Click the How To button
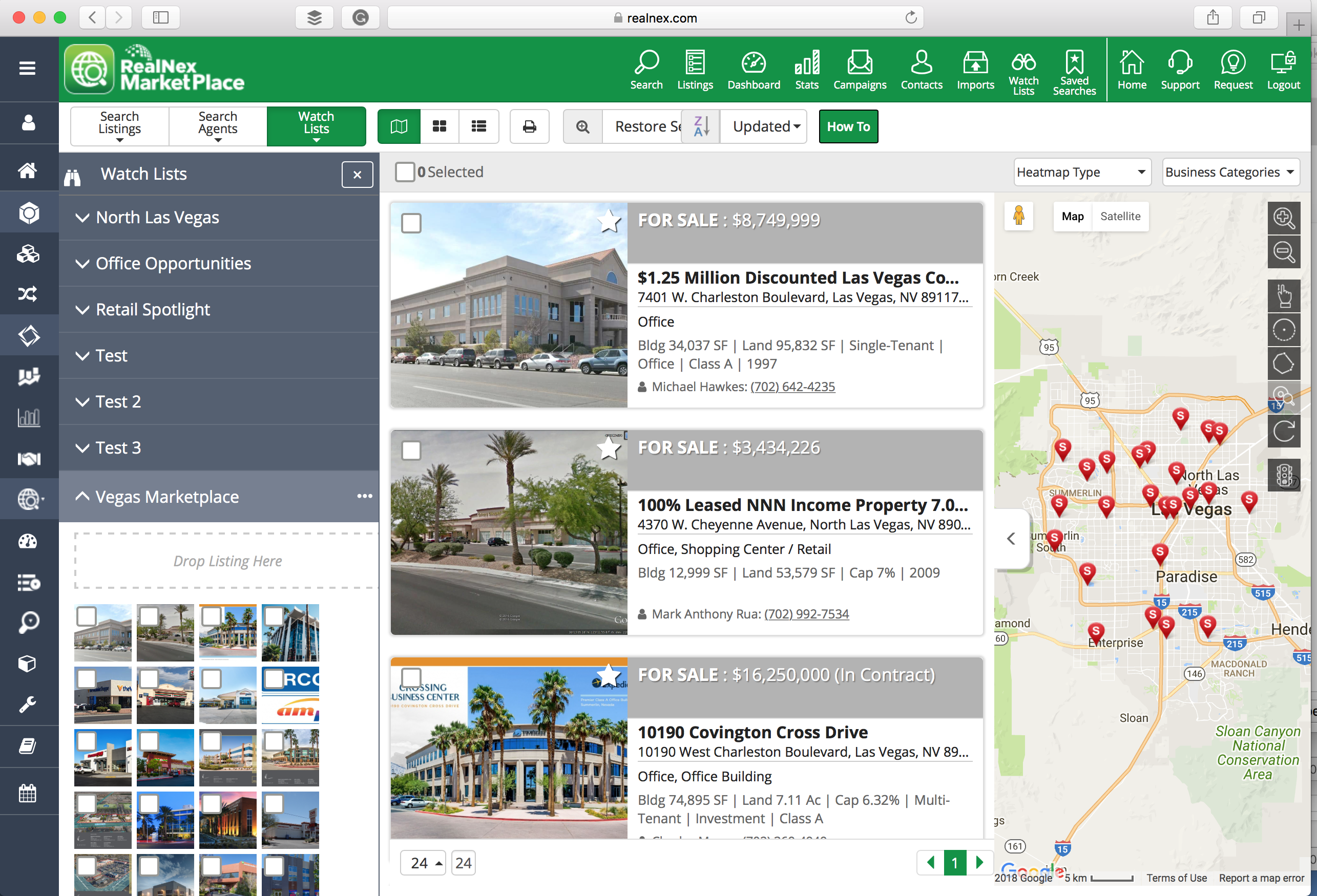The width and height of the screenshot is (1317, 896). pyautogui.click(x=848, y=126)
